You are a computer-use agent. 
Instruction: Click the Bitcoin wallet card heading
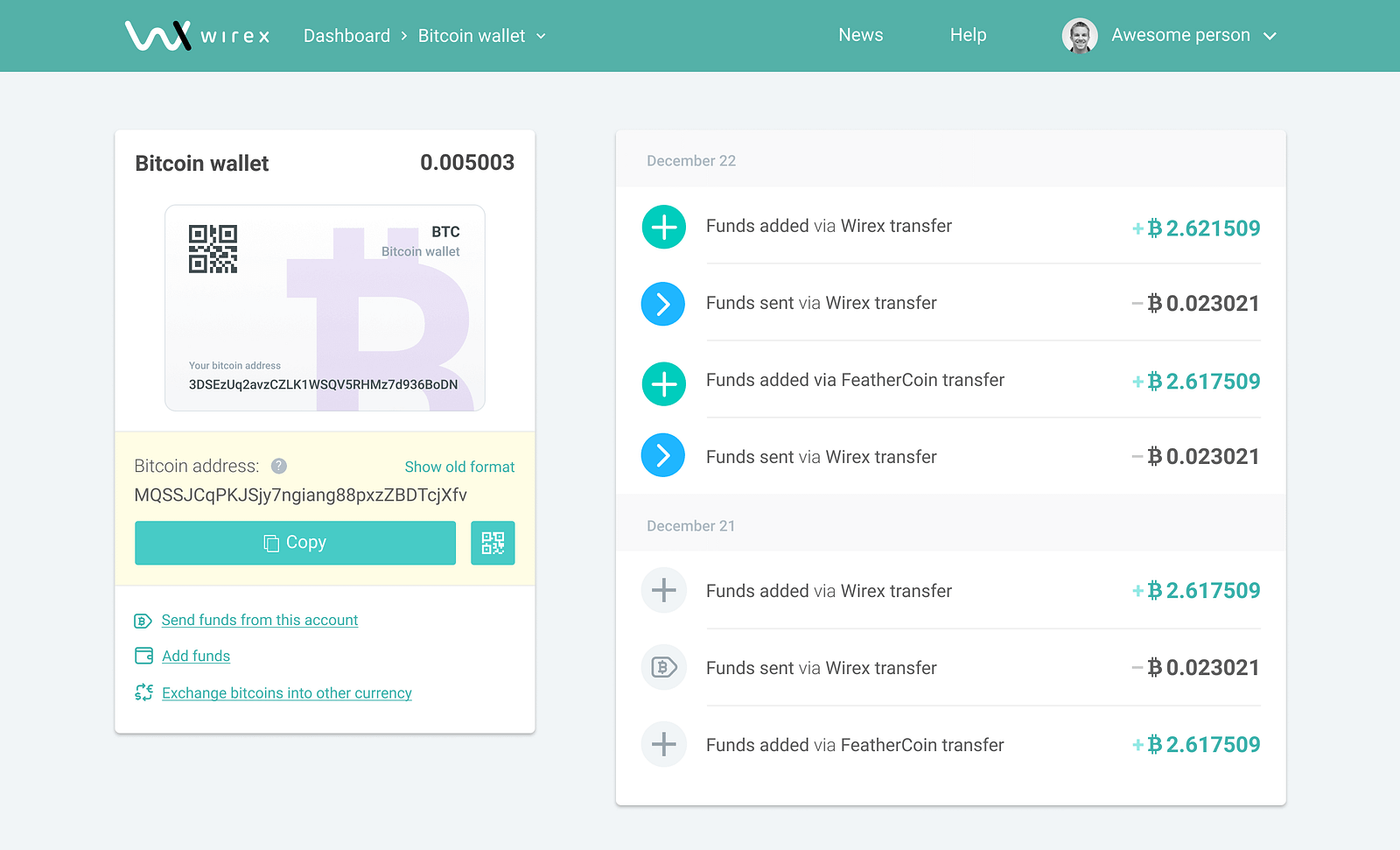(x=201, y=163)
